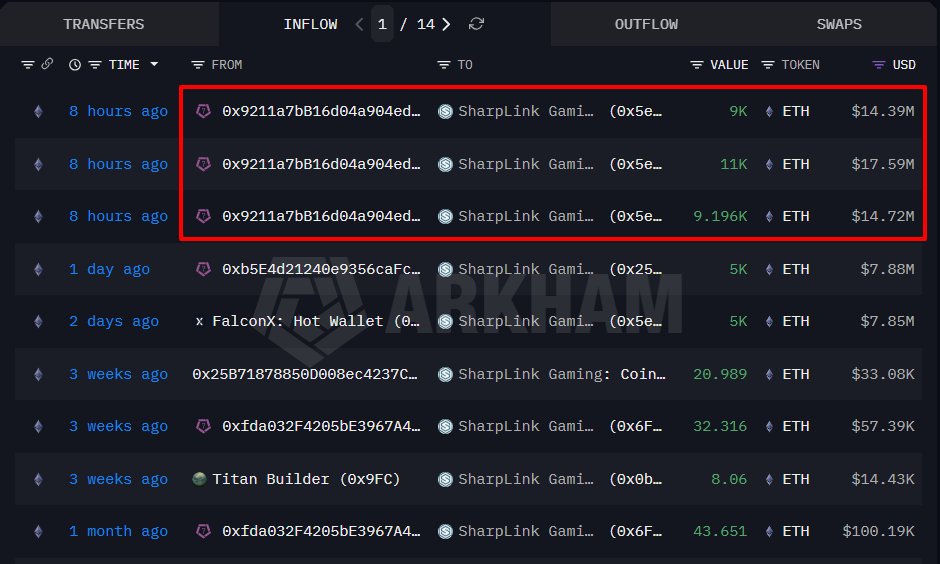Viewport: 940px width, 564px height.
Task: Click the 11K ETH value
Action: [x=733, y=164]
